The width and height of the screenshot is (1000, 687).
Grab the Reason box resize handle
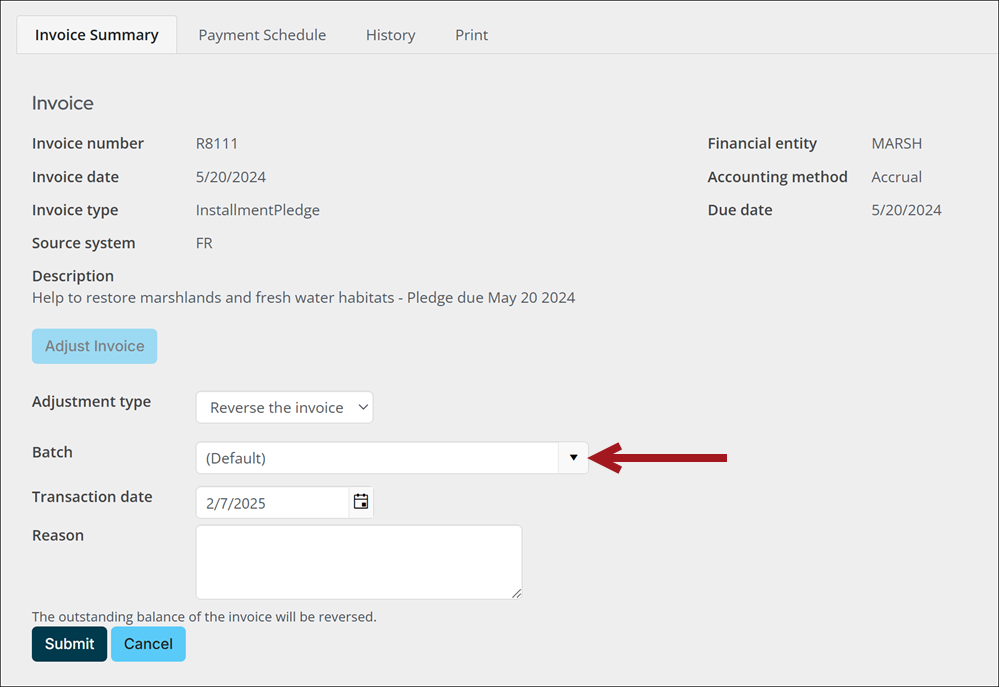pyautogui.click(x=516, y=594)
